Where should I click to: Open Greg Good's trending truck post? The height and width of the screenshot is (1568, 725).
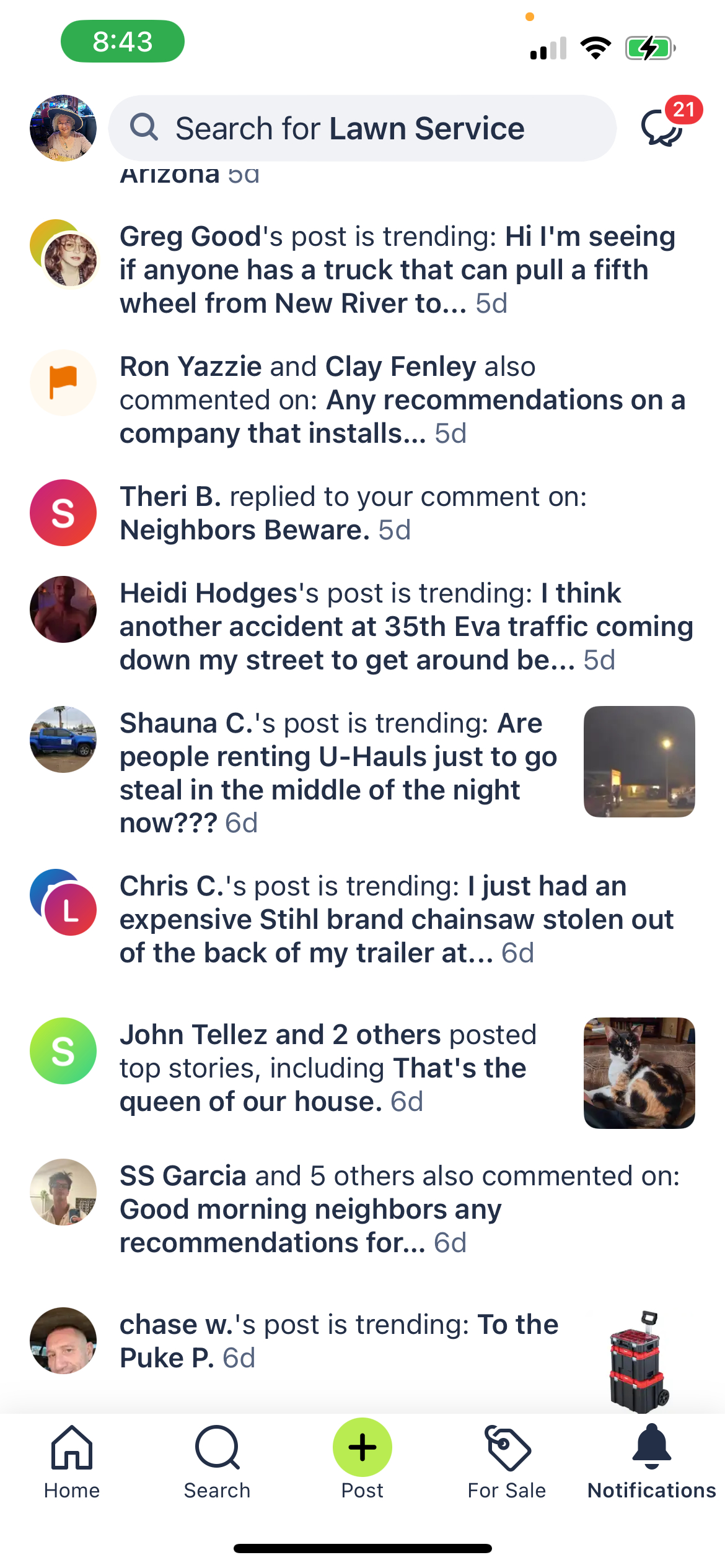397,270
